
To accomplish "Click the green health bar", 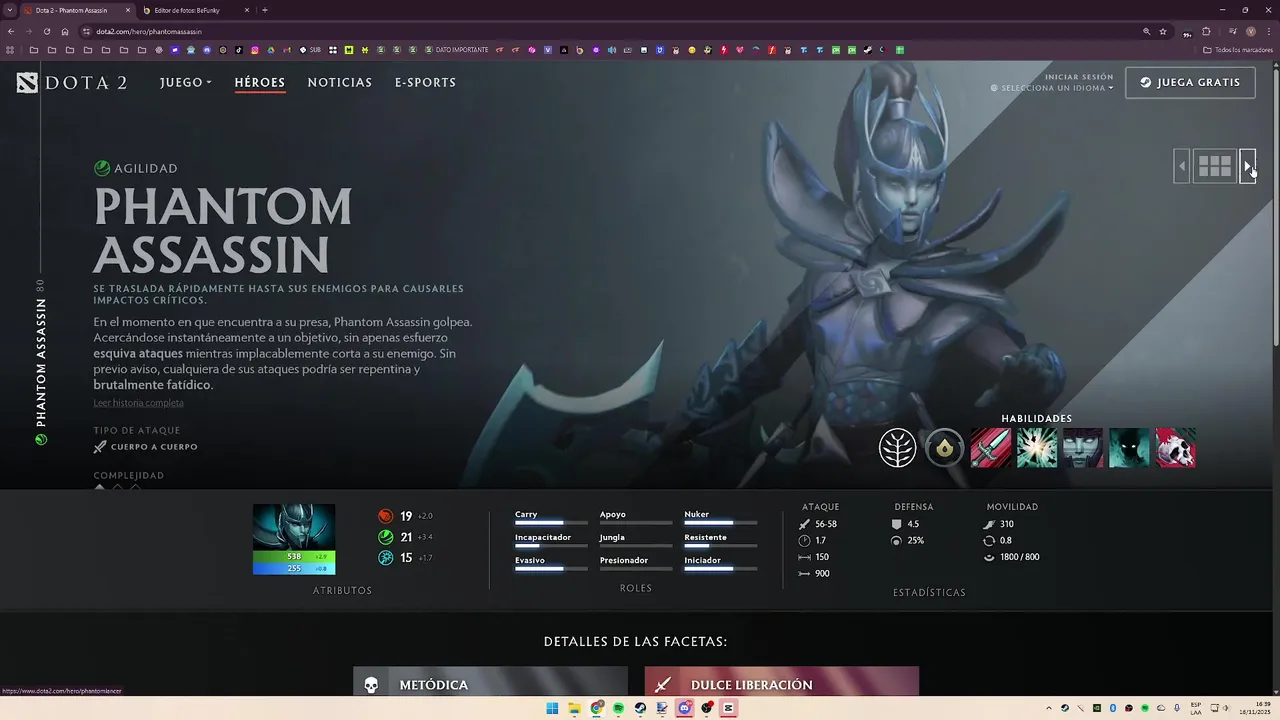I will (x=294, y=556).
